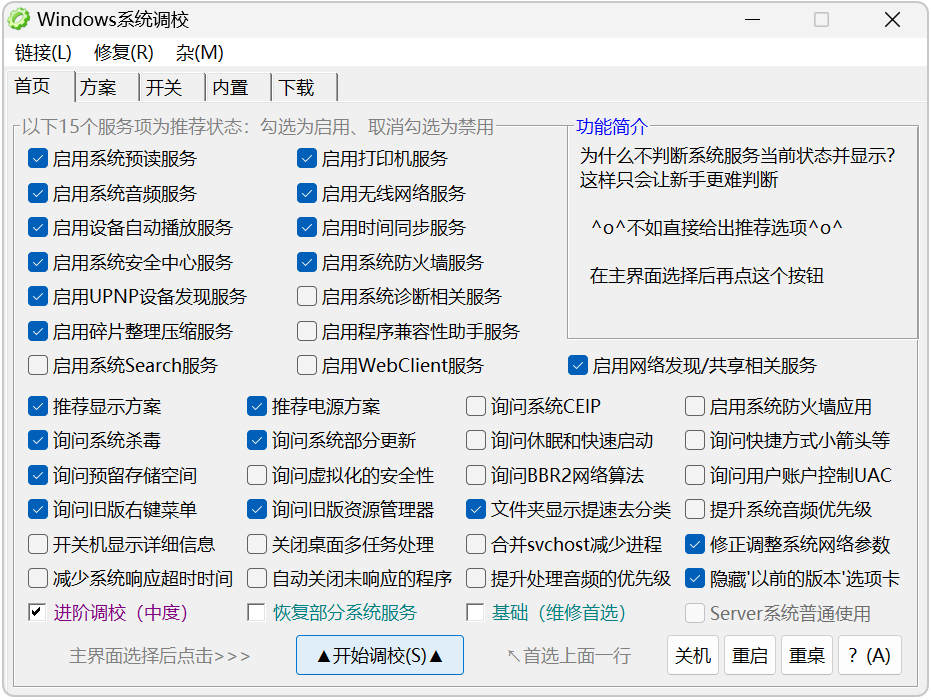Switch to the 内置 tab
Image resolution: width=931 pixels, height=700 pixels.
coord(238,88)
